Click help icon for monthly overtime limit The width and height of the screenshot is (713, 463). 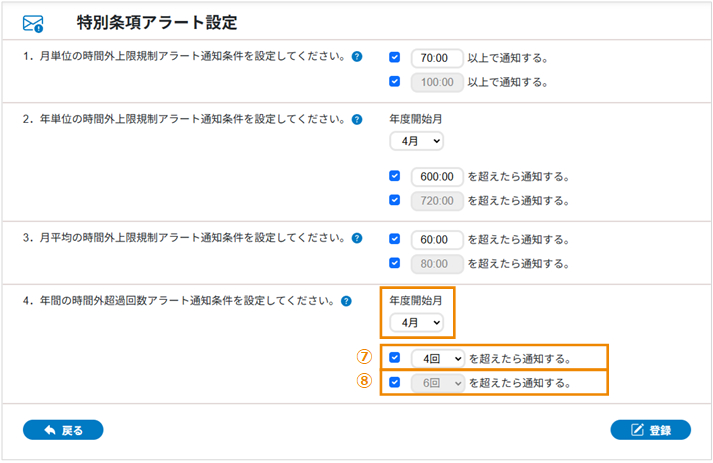pyautogui.click(x=357, y=57)
